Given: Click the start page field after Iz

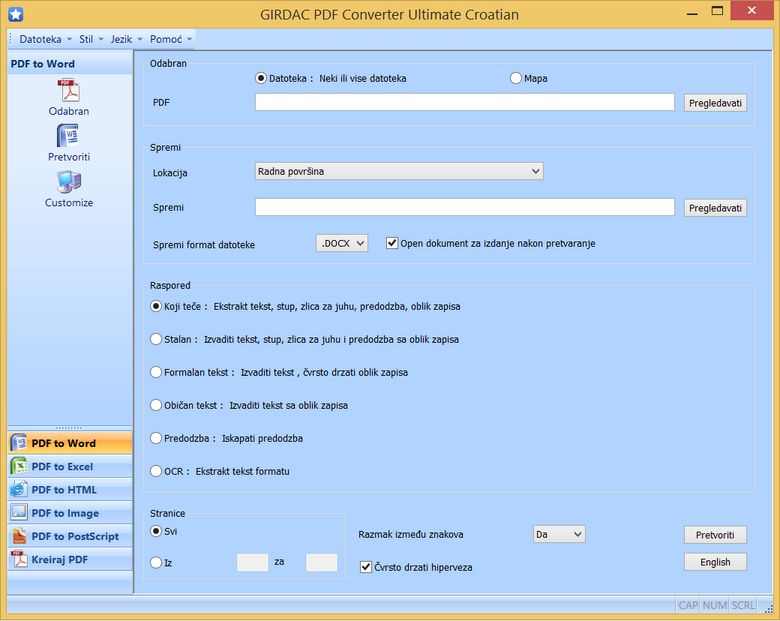Looking at the screenshot, I should pyautogui.click(x=252, y=562).
